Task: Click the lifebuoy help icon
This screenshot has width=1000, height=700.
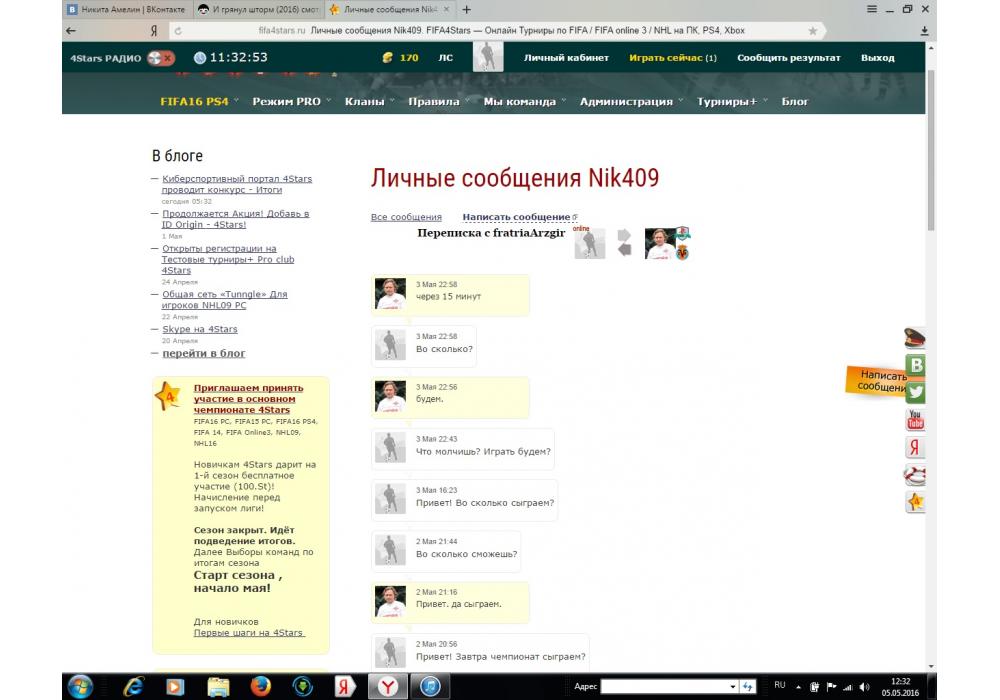Action: point(915,475)
